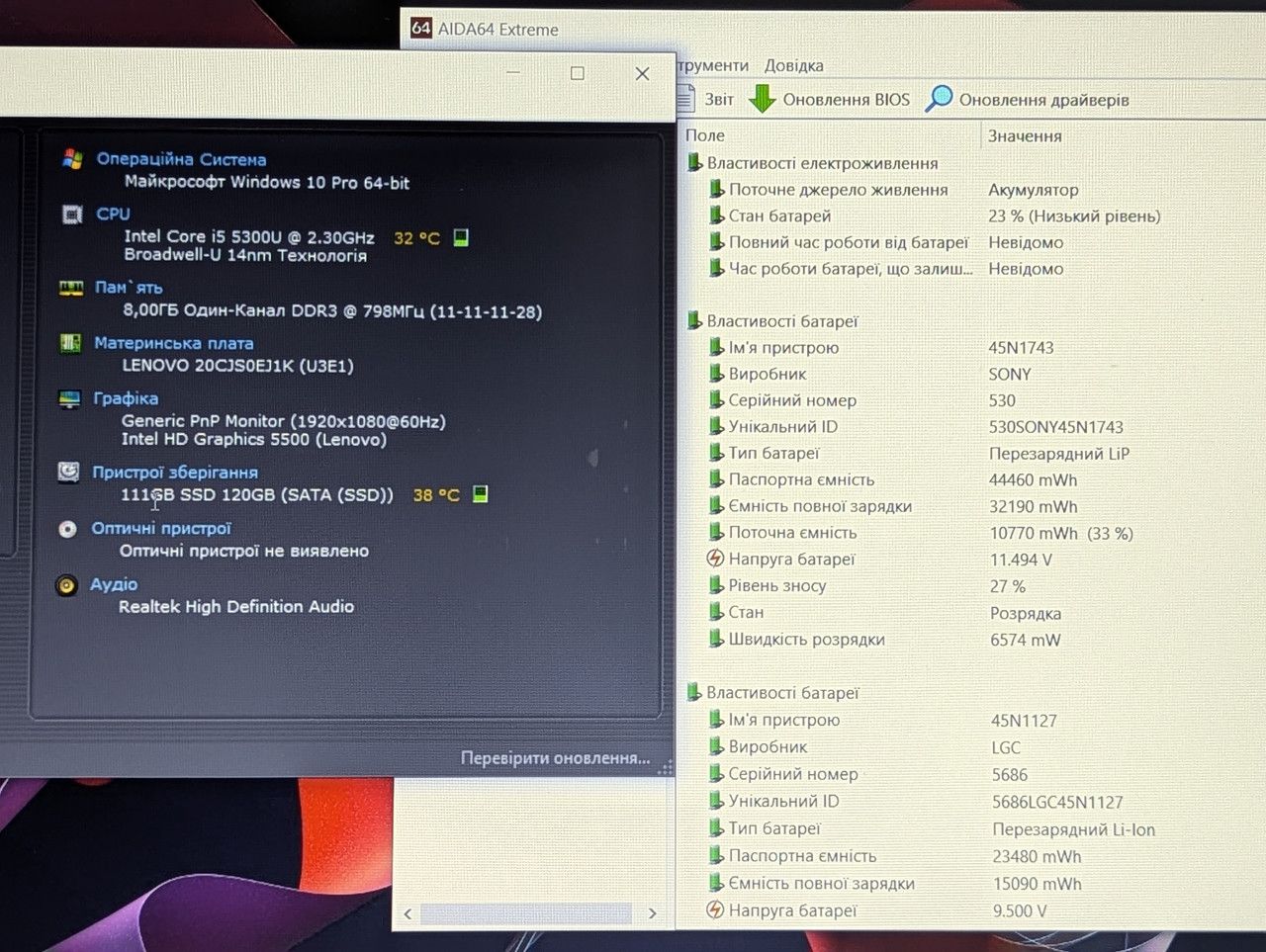Click the green BIOS update arrow icon
This screenshot has height=952, width=1266.
(762, 99)
